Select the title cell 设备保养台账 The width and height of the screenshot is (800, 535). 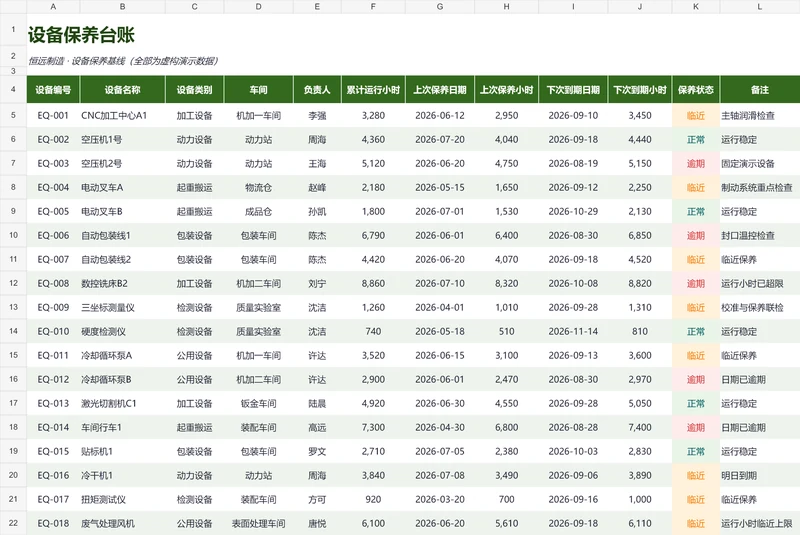(x=81, y=35)
